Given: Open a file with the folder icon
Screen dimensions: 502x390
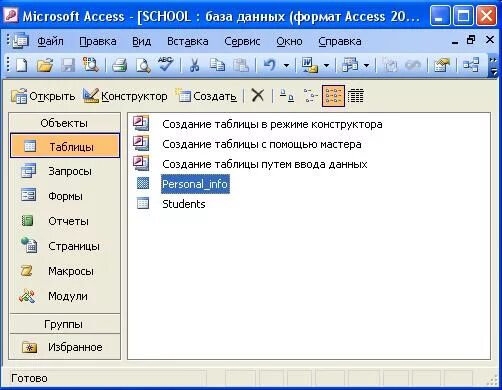Looking at the screenshot, I should tap(45, 65).
